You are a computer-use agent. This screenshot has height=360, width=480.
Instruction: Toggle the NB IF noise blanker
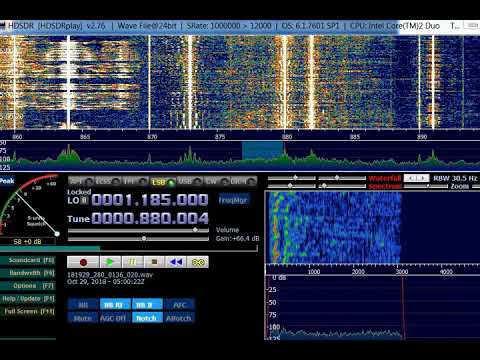click(x=147, y=305)
